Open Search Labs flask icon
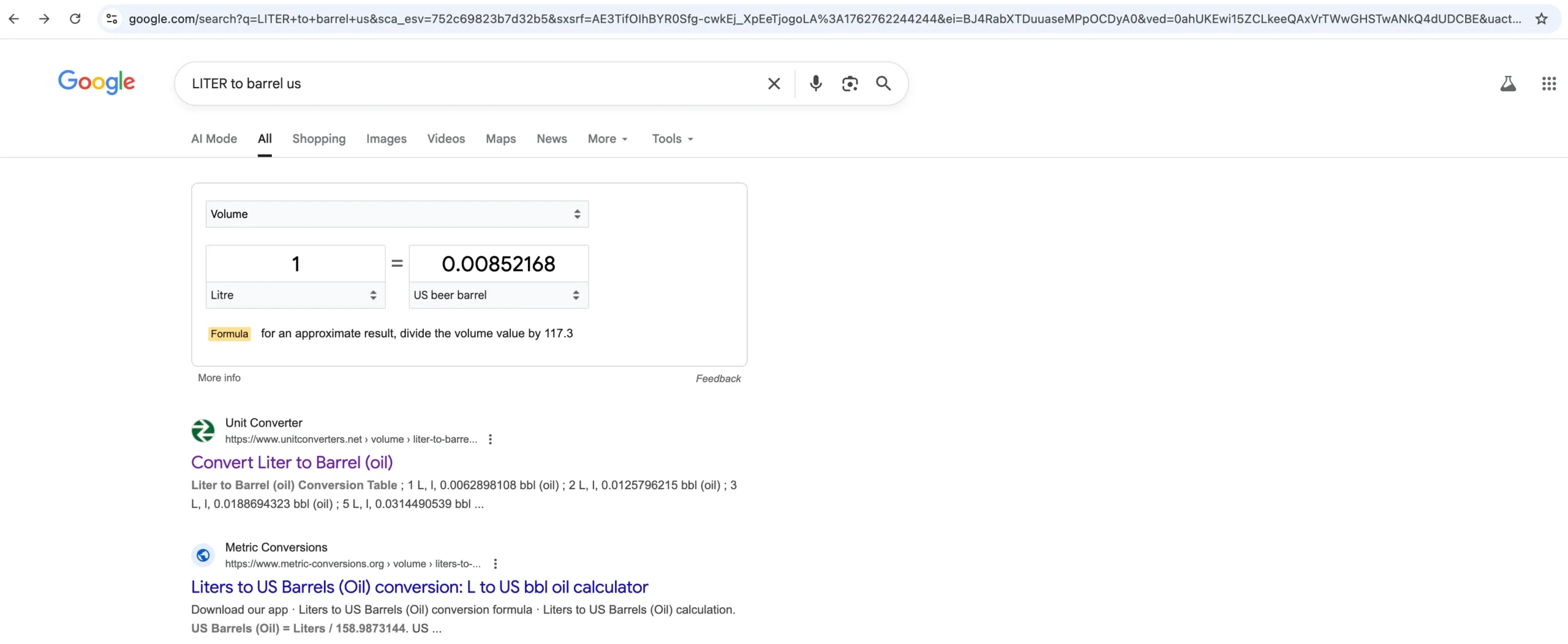The width and height of the screenshot is (1568, 644). (x=1507, y=84)
